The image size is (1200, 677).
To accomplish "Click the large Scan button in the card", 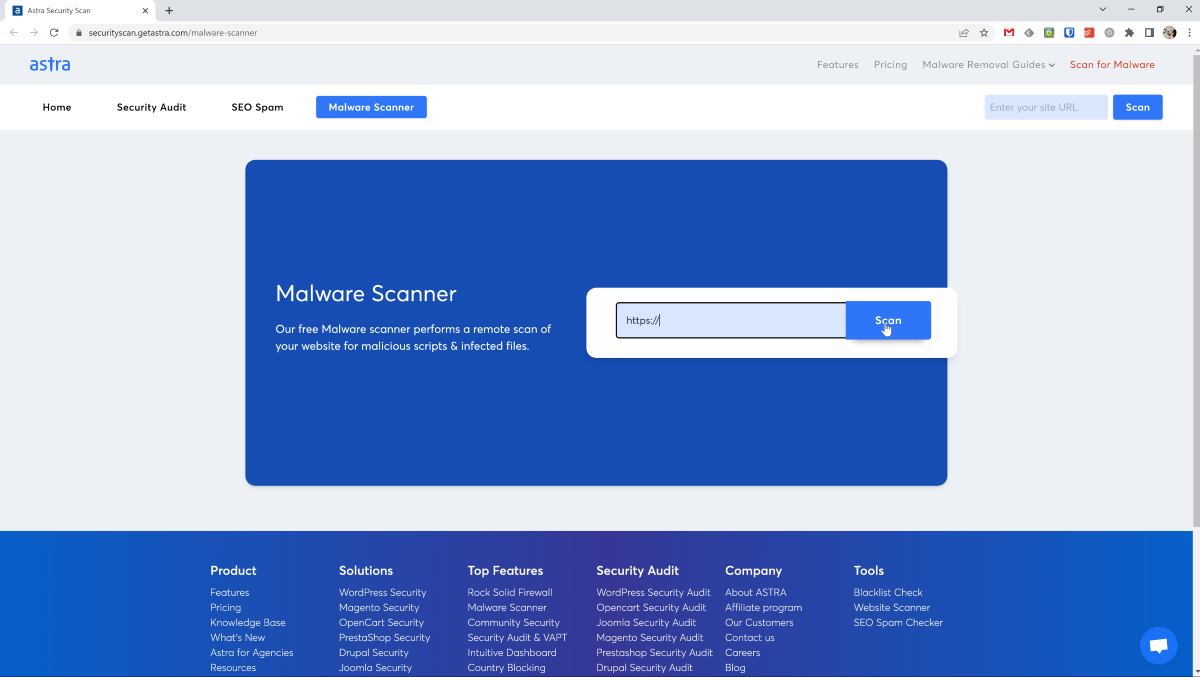I will (888, 320).
